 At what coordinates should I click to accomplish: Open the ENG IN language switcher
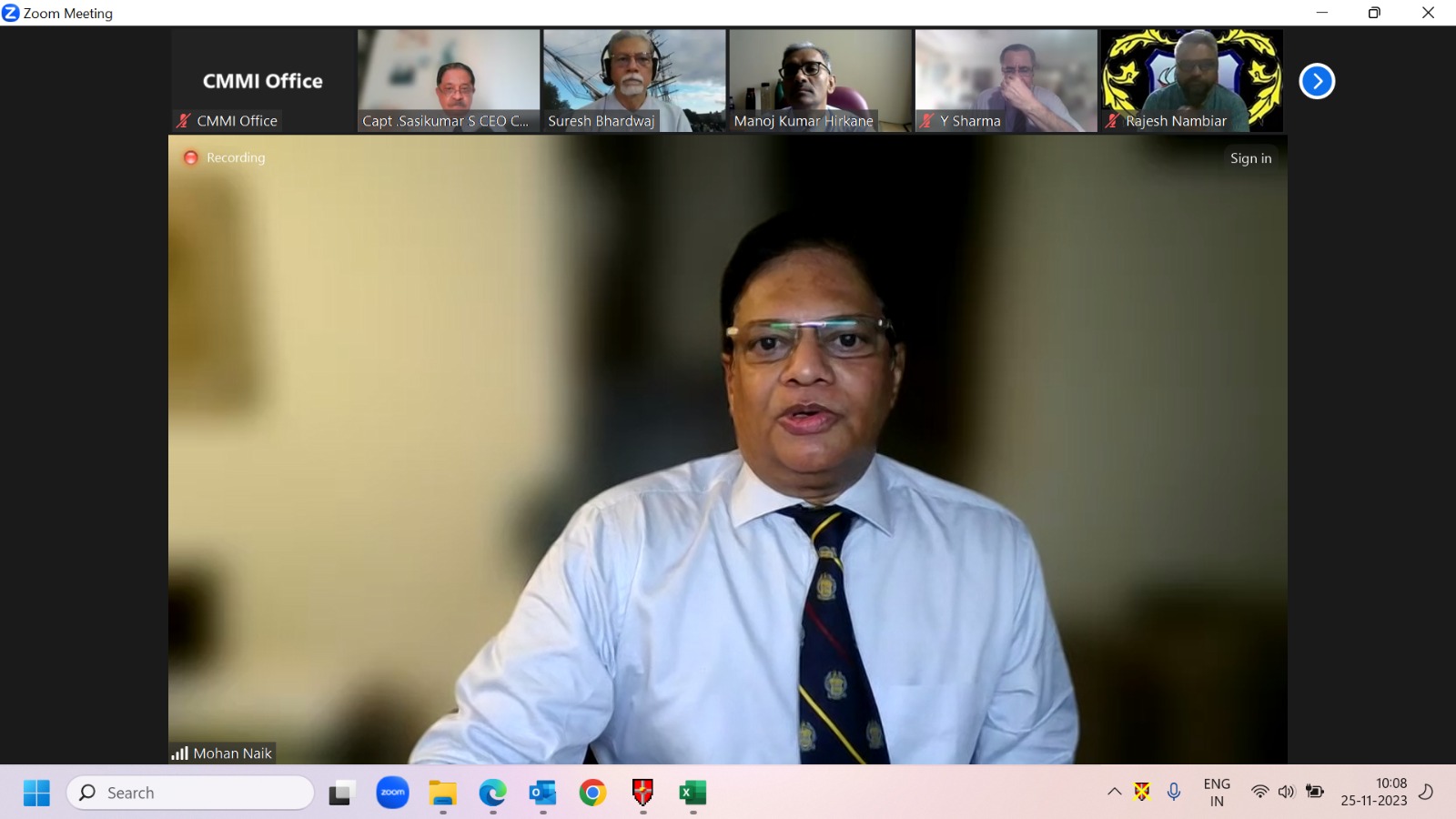click(x=1217, y=792)
